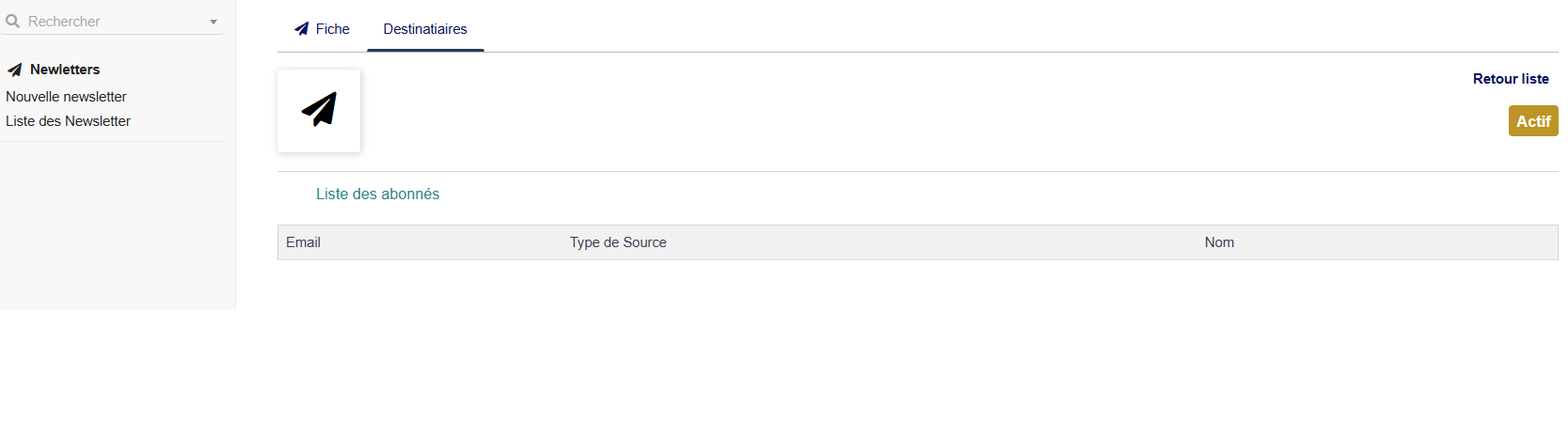Click the paper plane icon on Fiche tab
This screenshot has height=436, width=1568.
click(302, 29)
